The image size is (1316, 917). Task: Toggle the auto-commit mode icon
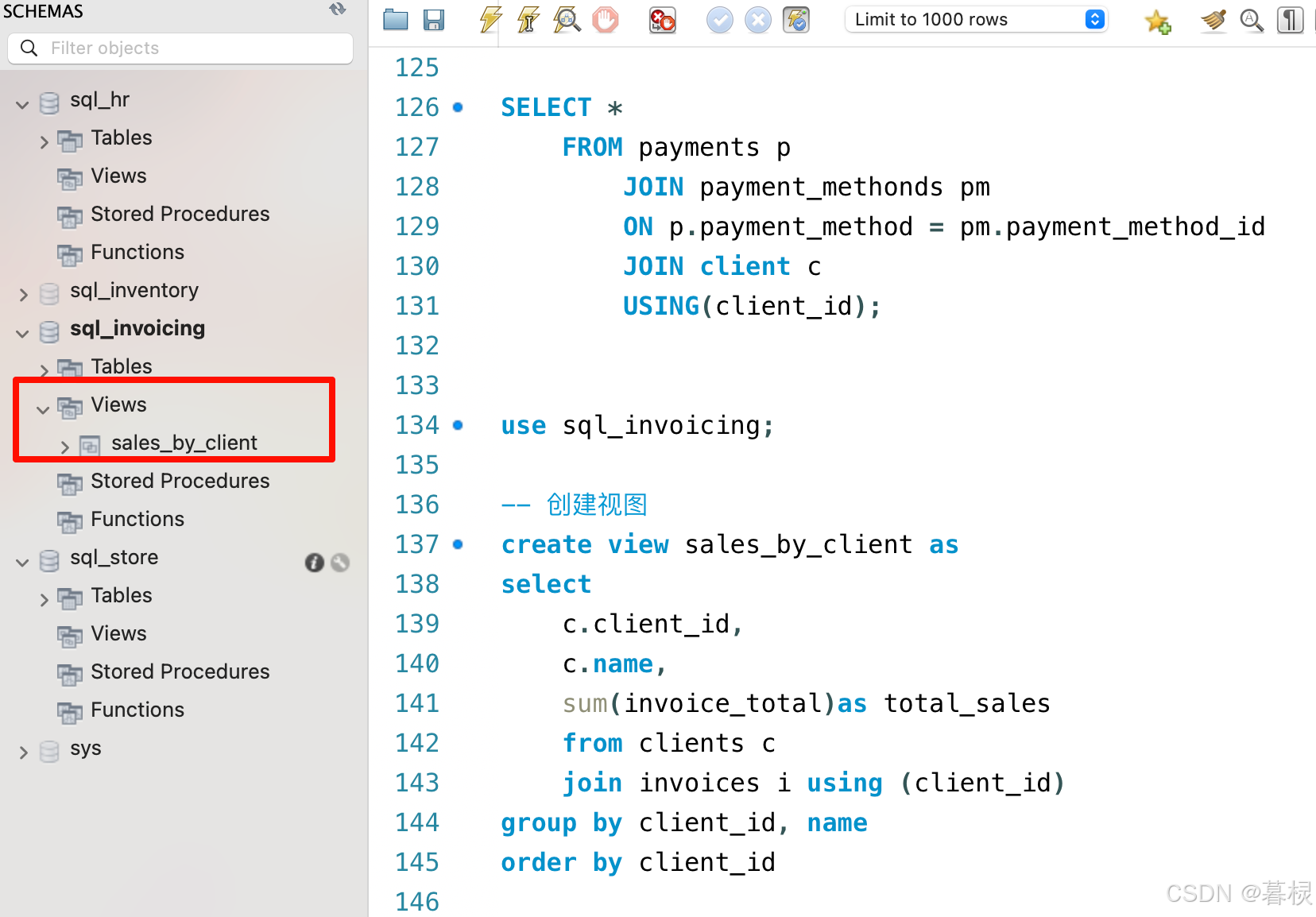pyautogui.click(x=796, y=20)
